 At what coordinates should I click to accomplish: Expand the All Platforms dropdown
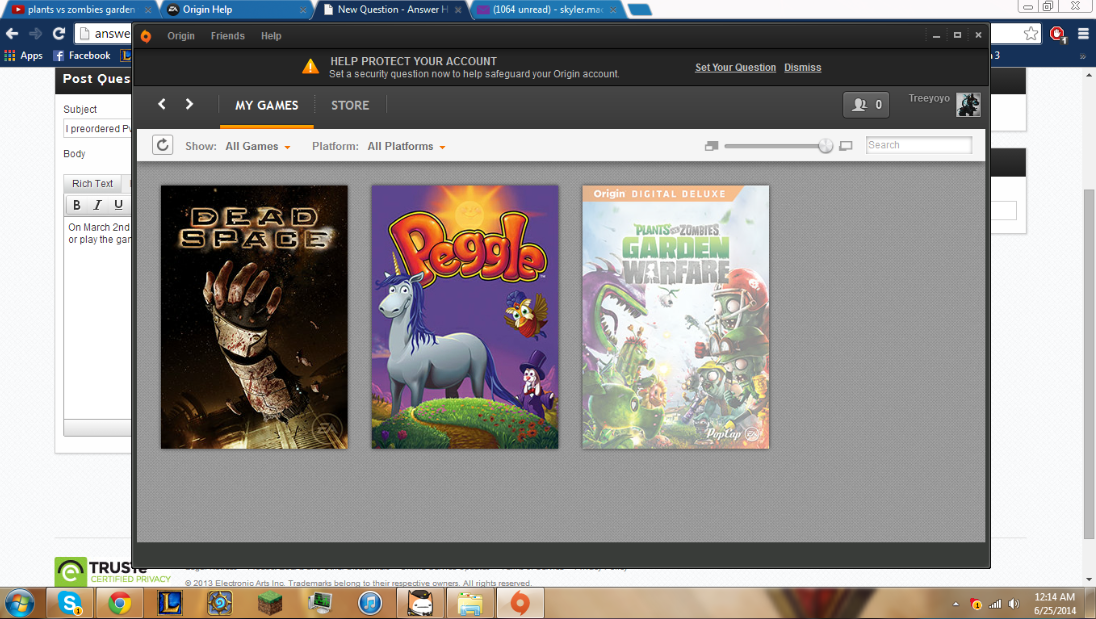pyautogui.click(x=406, y=146)
